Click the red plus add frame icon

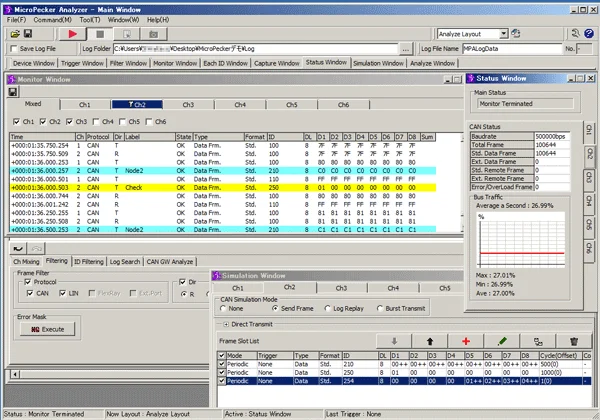[465, 342]
